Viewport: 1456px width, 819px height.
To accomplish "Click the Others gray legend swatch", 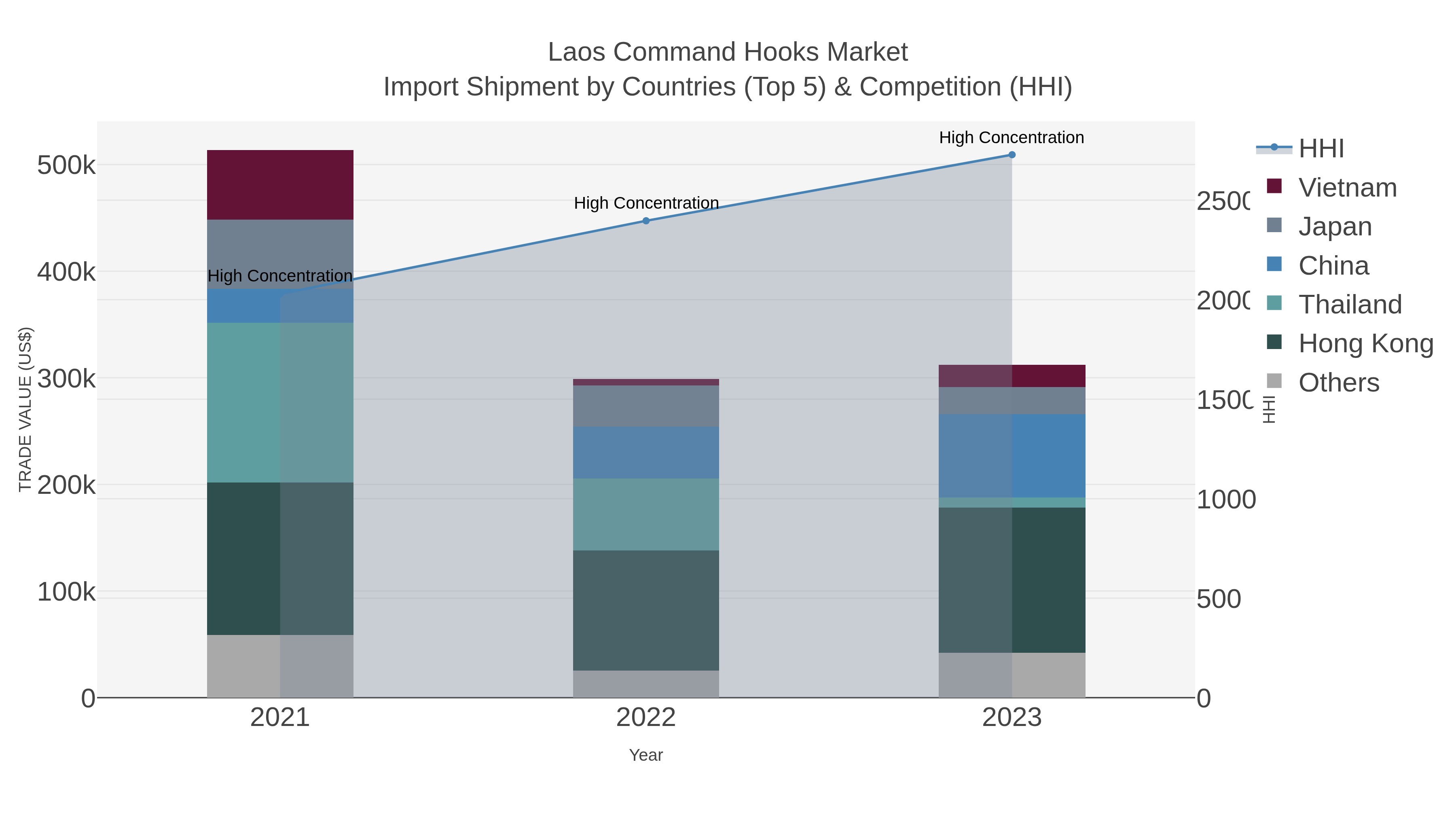I will tap(1274, 381).
